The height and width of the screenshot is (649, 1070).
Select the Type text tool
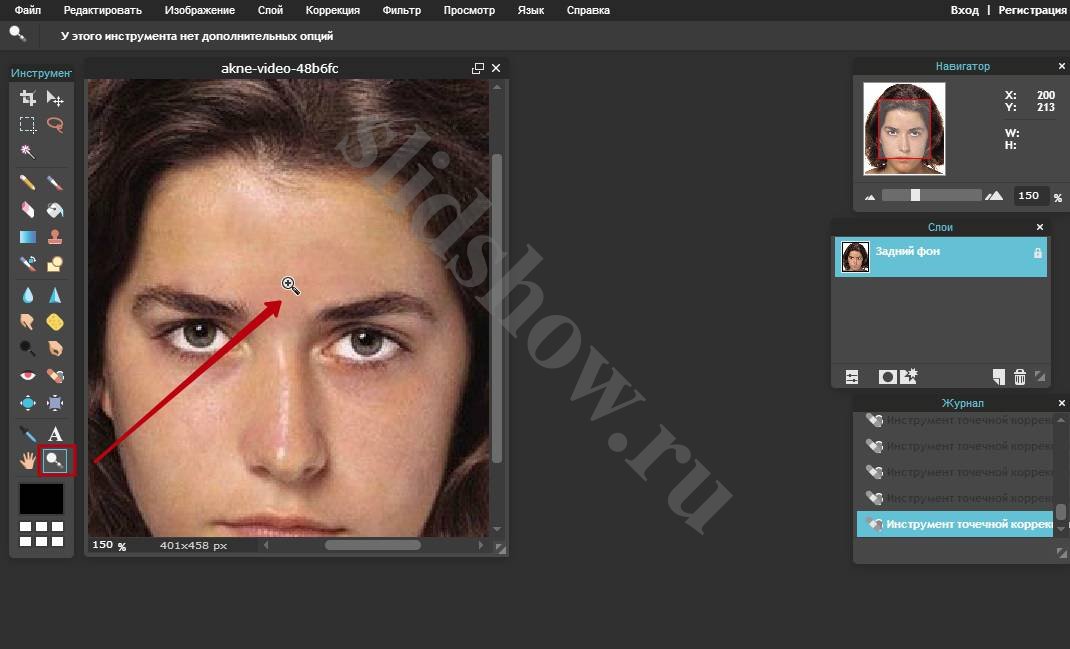coord(55,434)
